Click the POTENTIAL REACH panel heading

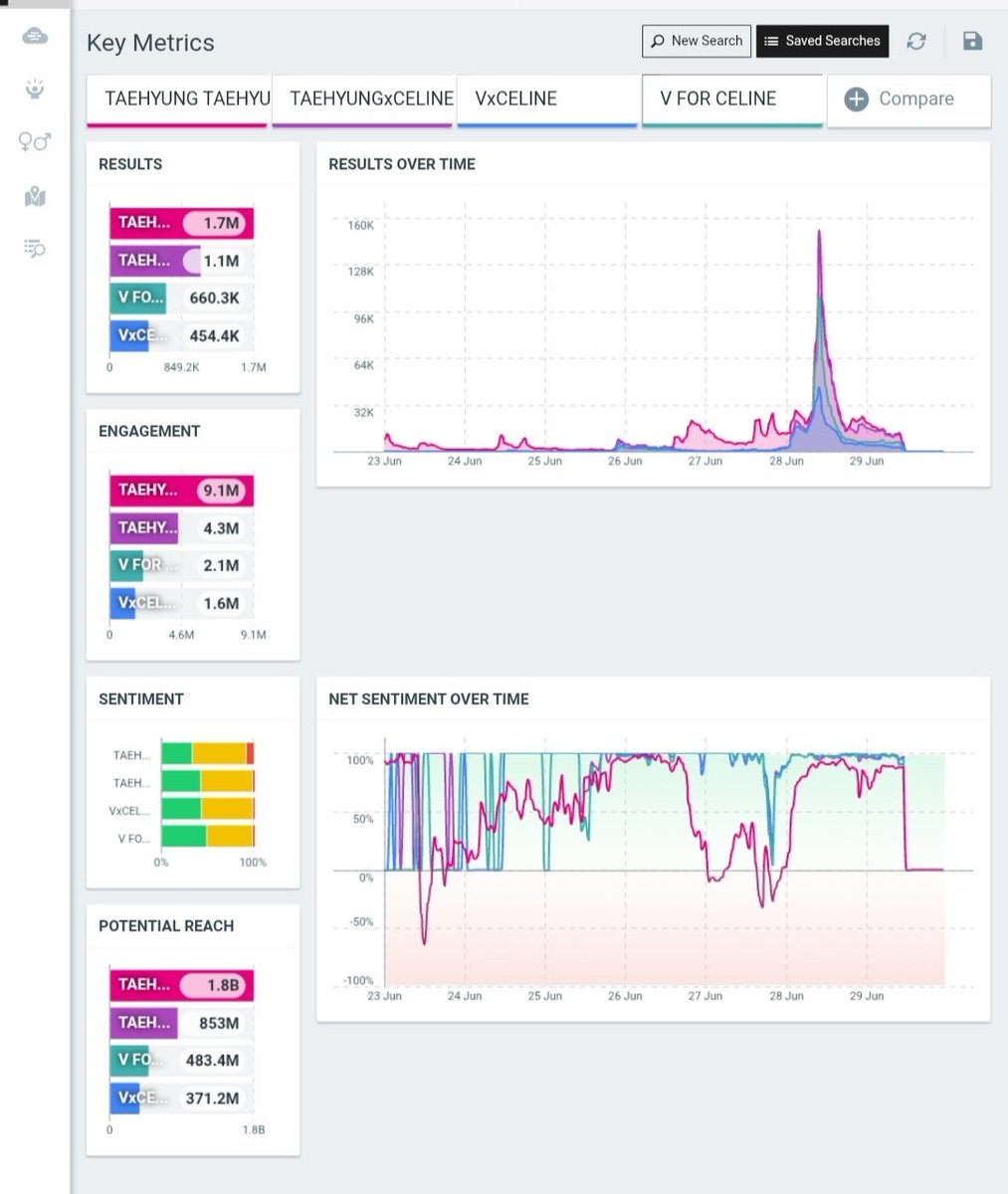point(166,926)
